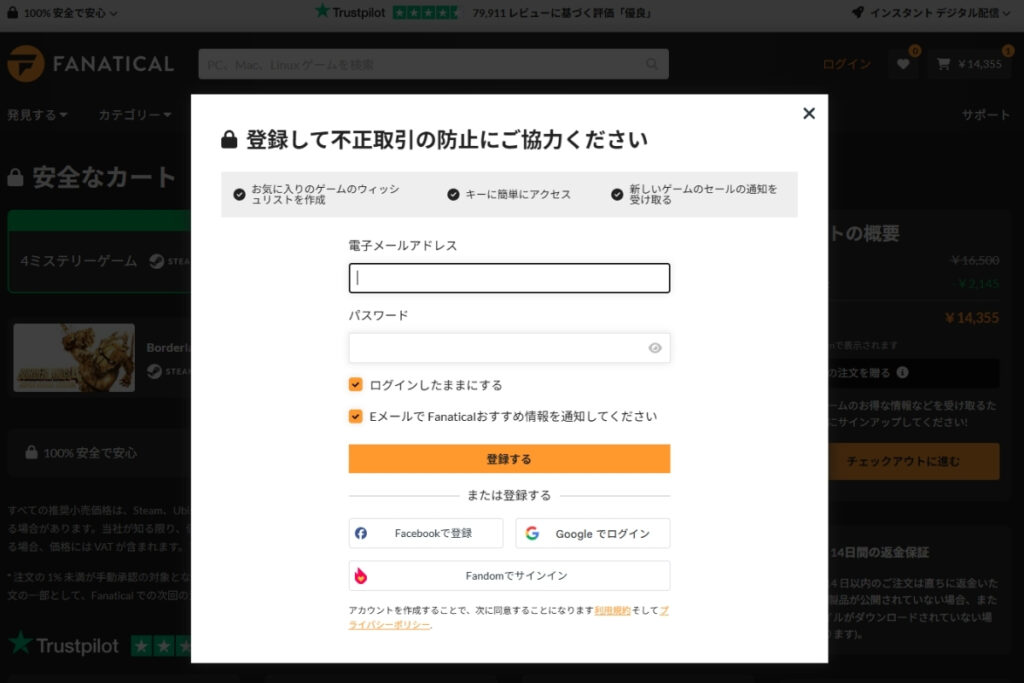Viewport: 1024px width, 683px height.
Task: Click the lock icon next to 安全なカート heading
Action: pyautogui.click(x=16, y=177)
